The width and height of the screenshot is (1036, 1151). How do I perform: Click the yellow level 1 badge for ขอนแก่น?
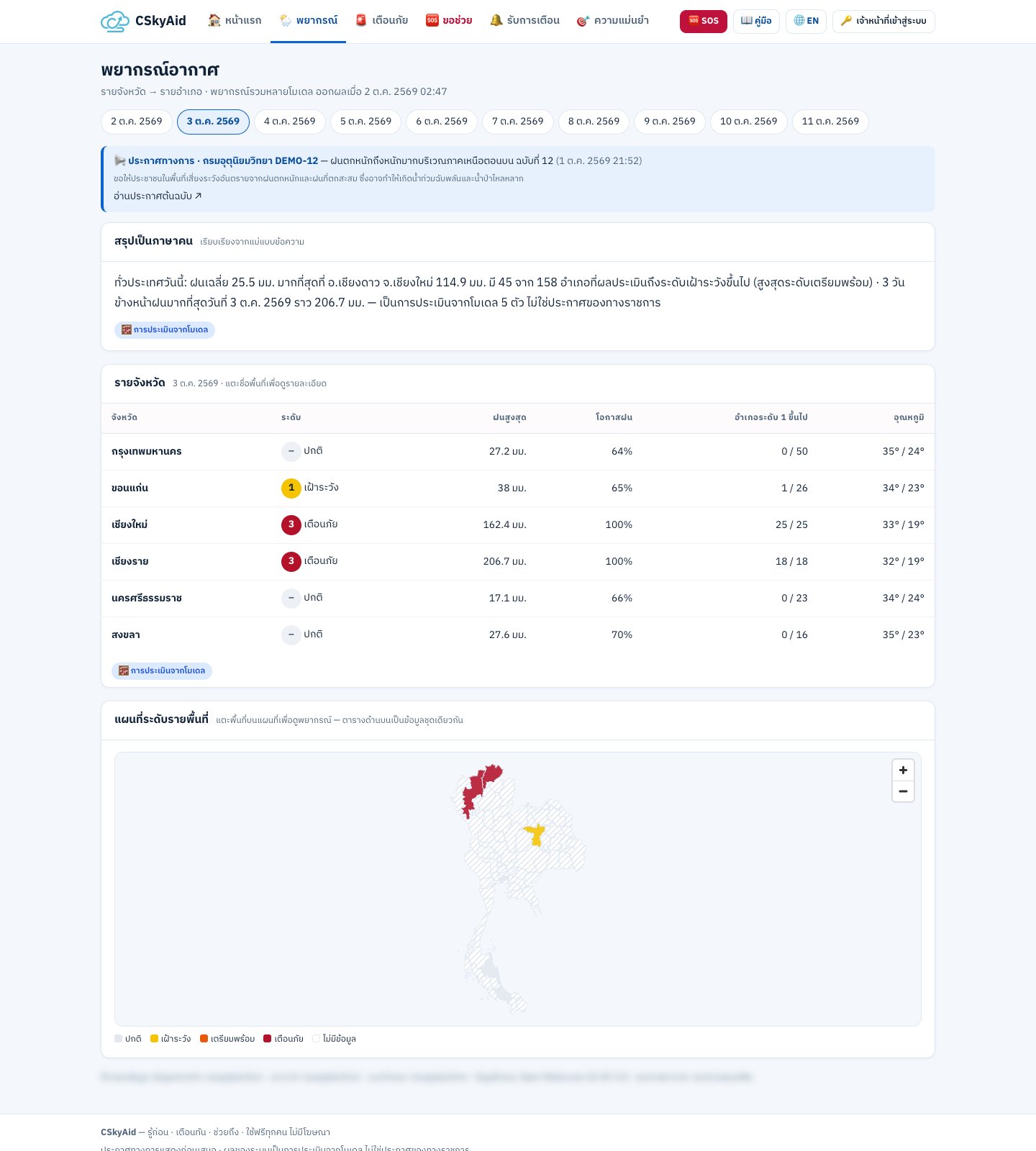(x=291, y=488)
